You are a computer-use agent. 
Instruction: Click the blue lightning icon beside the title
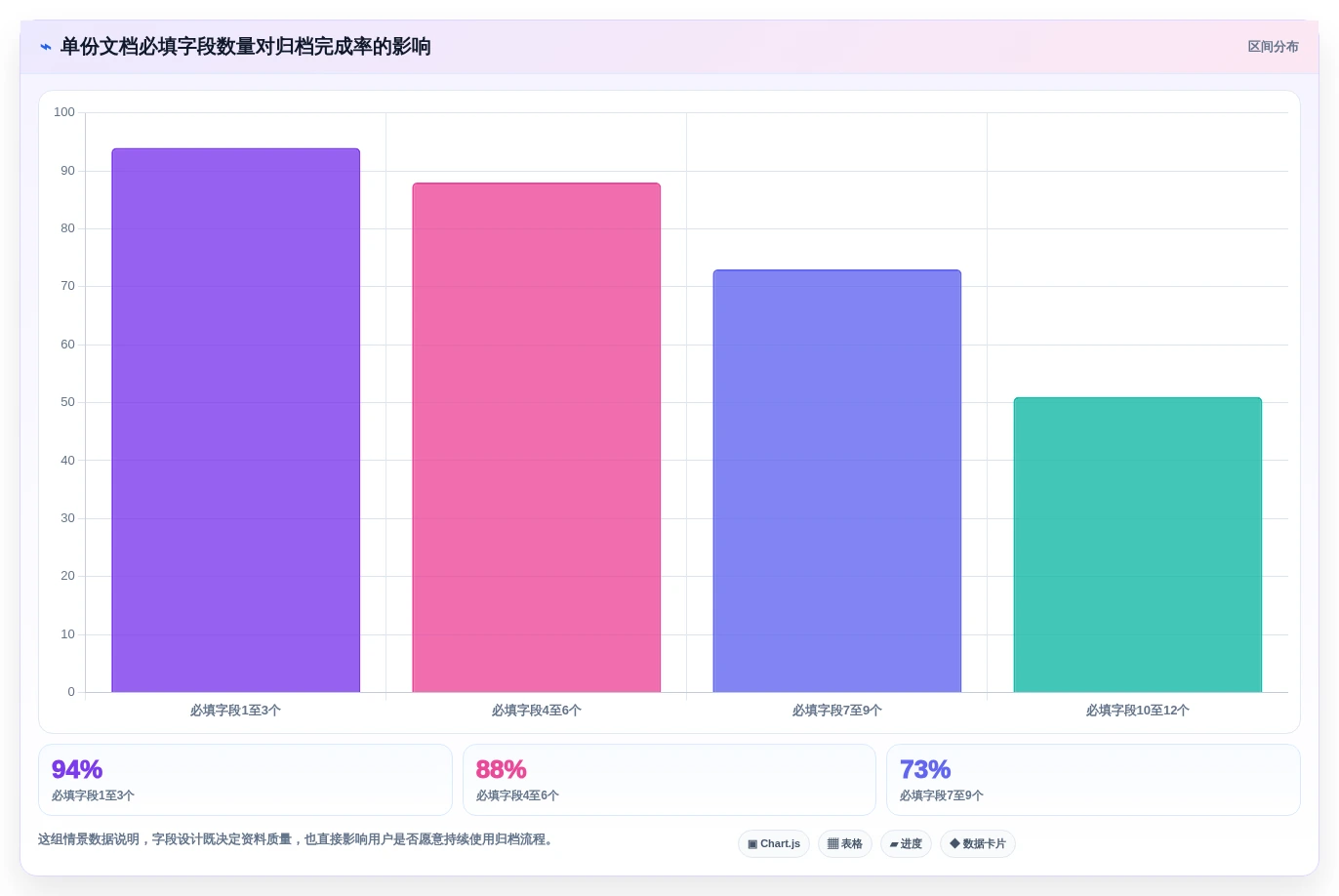pyautogui.click(x=46, y=47)
